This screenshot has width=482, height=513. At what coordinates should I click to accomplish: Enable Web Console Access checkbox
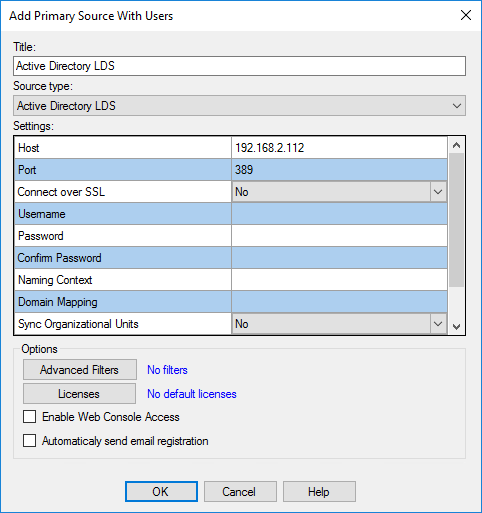29,417
